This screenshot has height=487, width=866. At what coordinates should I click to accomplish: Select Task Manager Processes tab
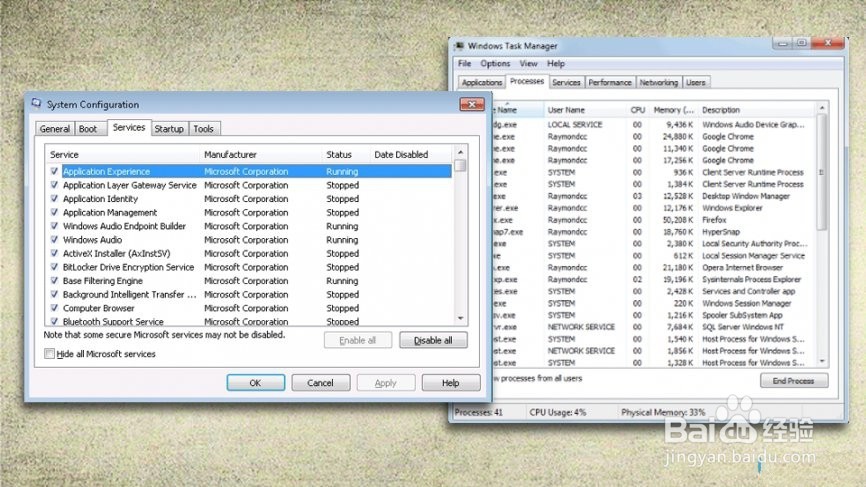(527, 81)
